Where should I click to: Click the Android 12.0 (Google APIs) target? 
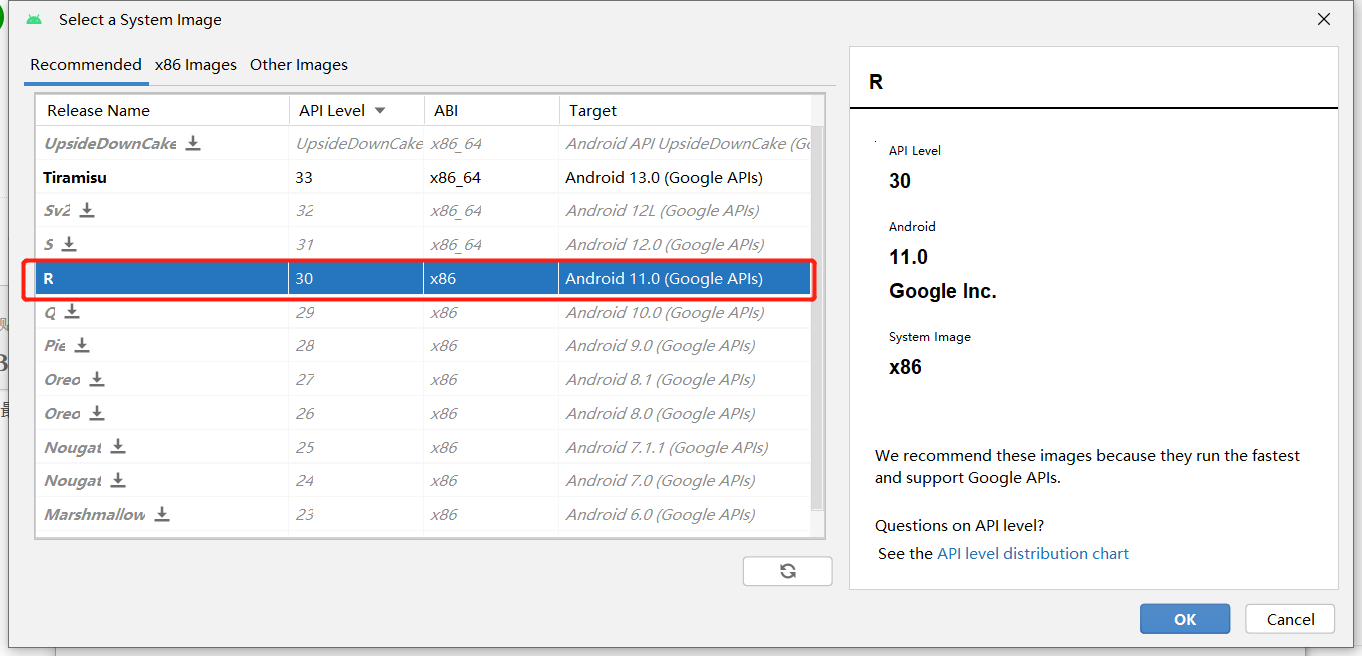[664, 244]
